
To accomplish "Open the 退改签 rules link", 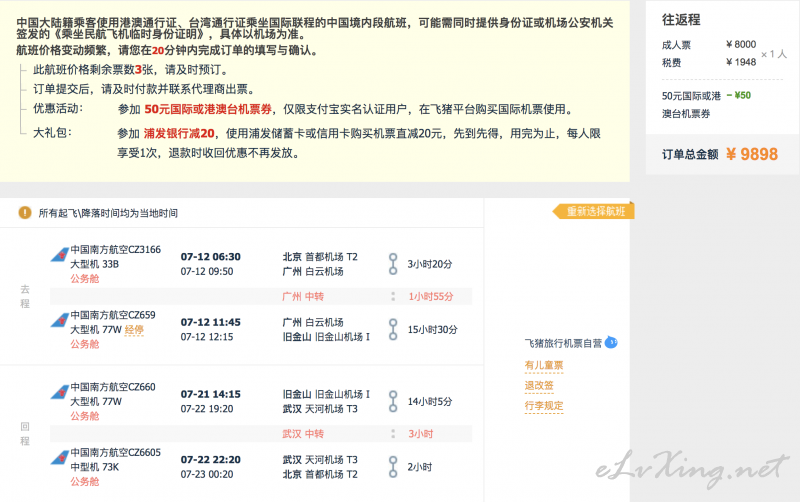I will click(x=539, y=386).
